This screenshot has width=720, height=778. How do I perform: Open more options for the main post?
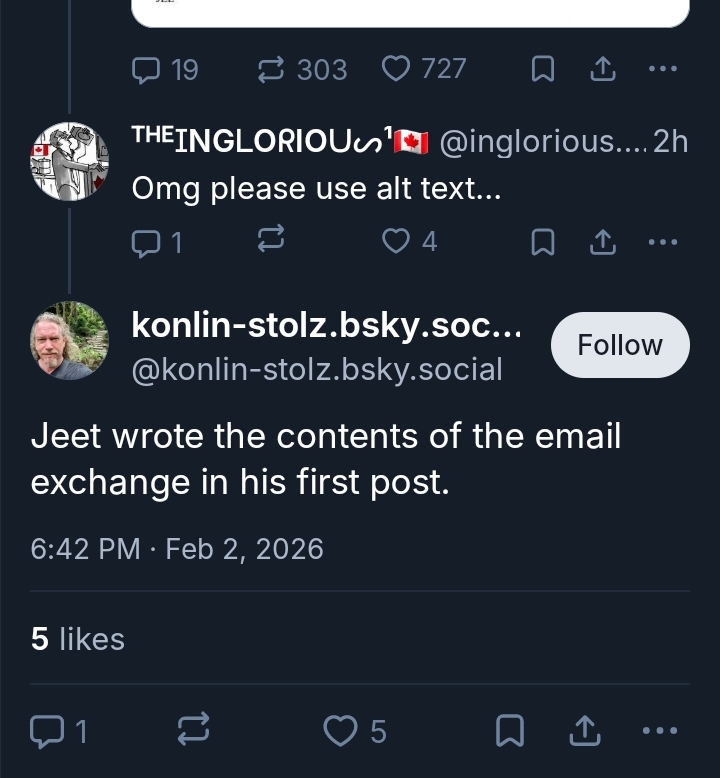(x=660, y=732)
